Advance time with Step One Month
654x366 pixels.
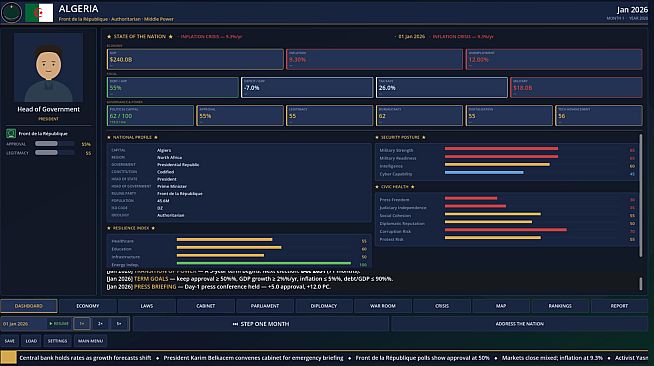(261, 324)
